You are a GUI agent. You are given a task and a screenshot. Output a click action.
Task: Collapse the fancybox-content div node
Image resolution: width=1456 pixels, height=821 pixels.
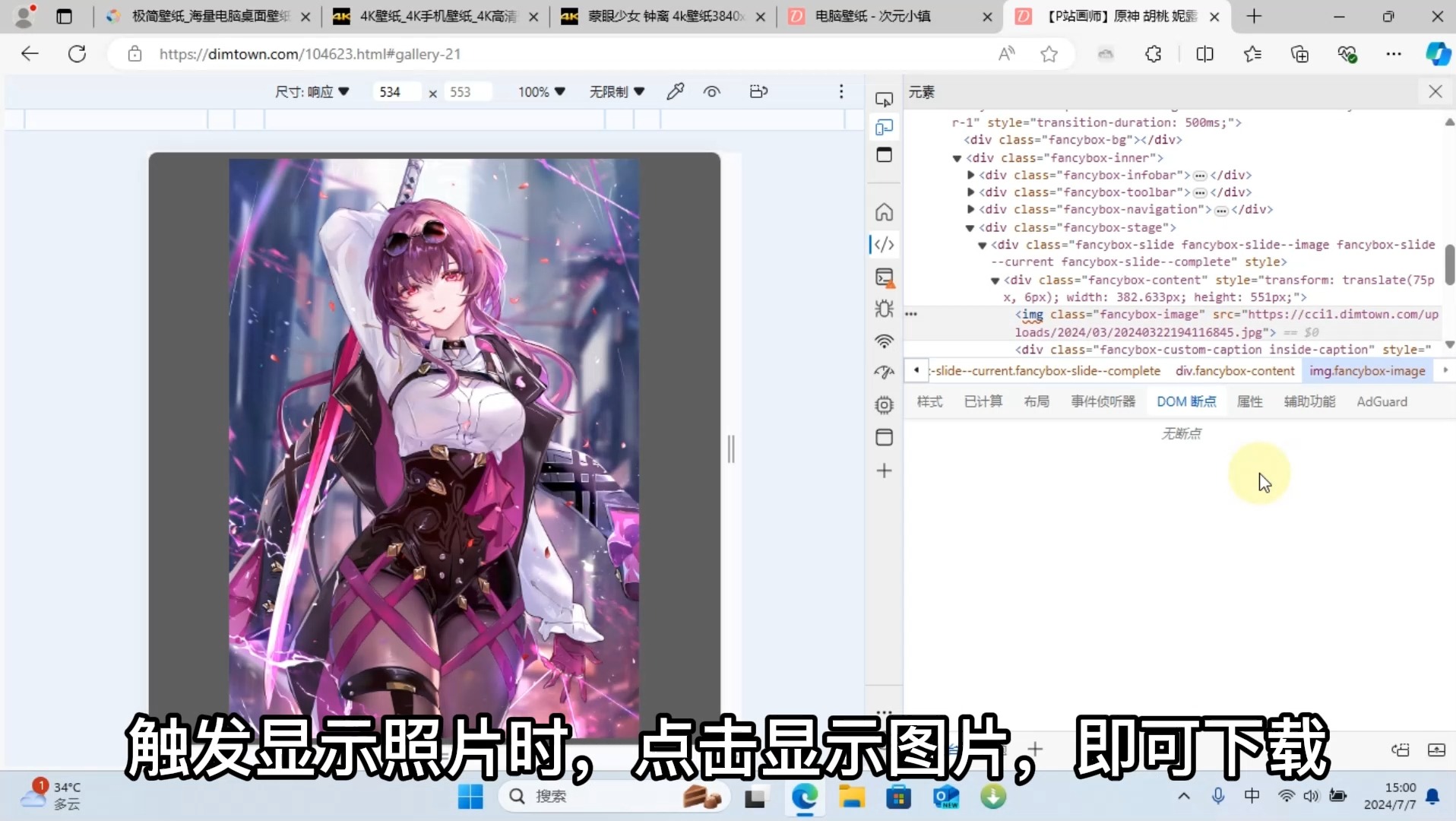pyautogui.click(x=995, y=281)
